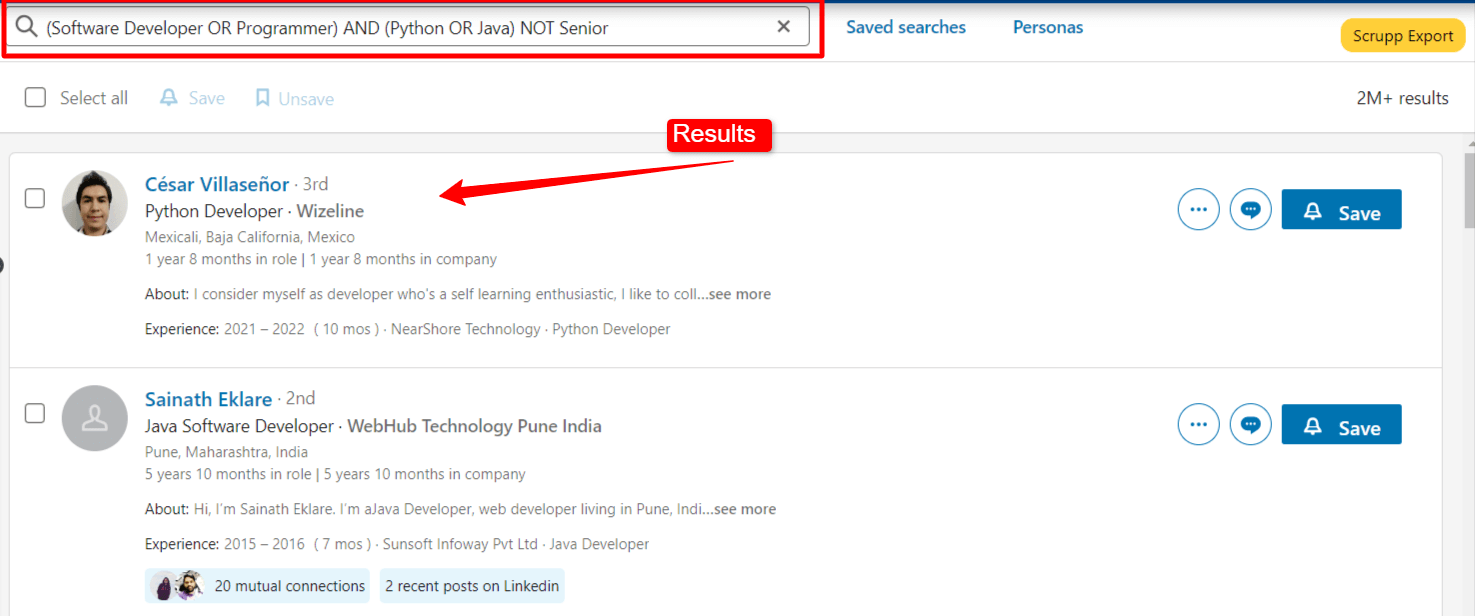Expand Sainath's About with see more

click(744, 509)
